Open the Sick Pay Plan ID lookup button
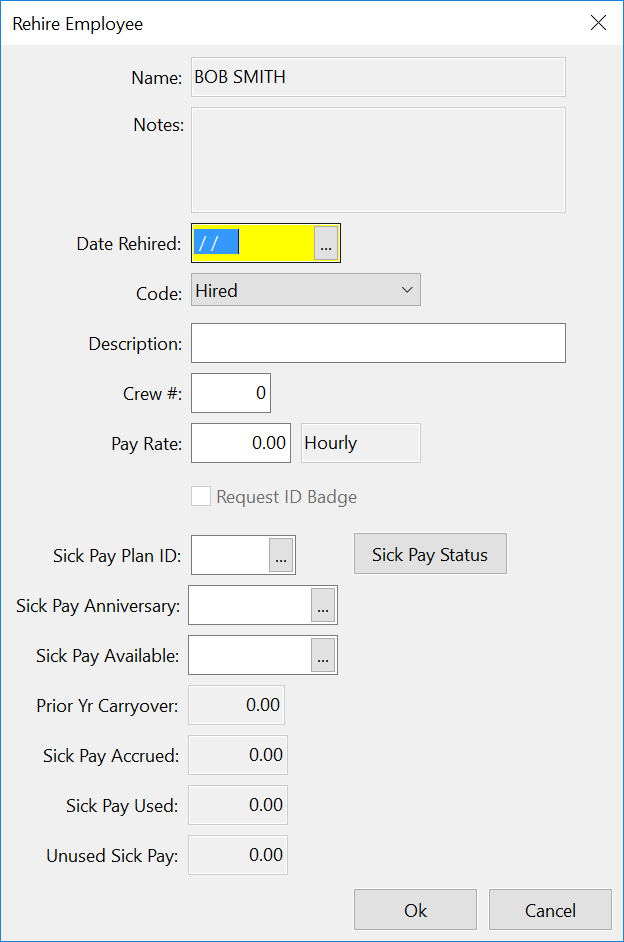Screen dimensions: 624x942 [x=280, y=555]
